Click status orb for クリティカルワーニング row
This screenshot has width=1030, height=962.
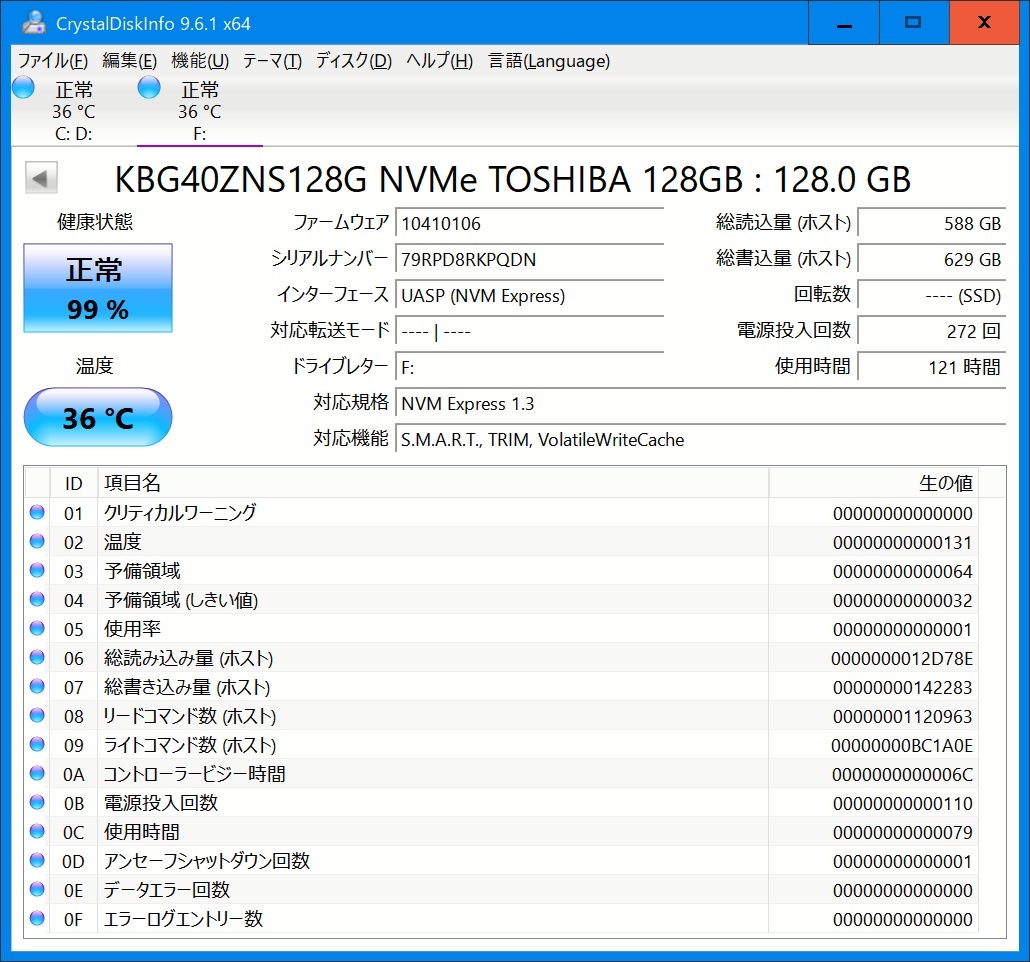point(38,513)
